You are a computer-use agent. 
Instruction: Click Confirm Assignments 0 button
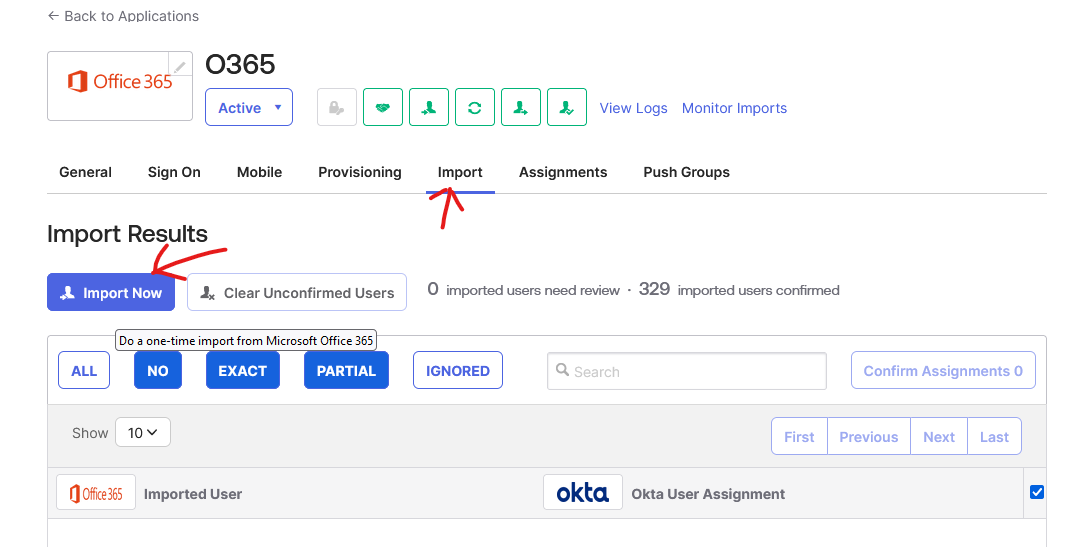[x=943, y=370]
